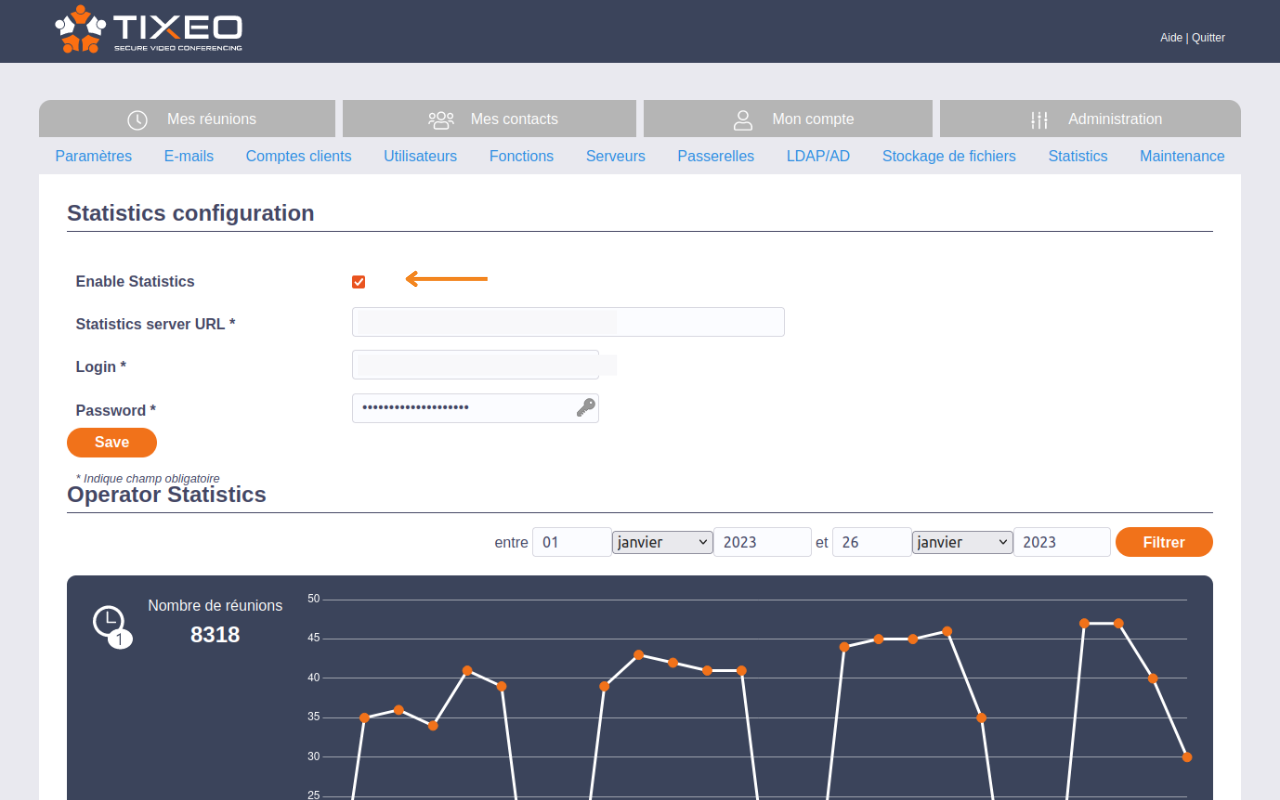This screenshot has height=800, width=1280.
Task: Go to the Maintenance section
Action: 1182,156
